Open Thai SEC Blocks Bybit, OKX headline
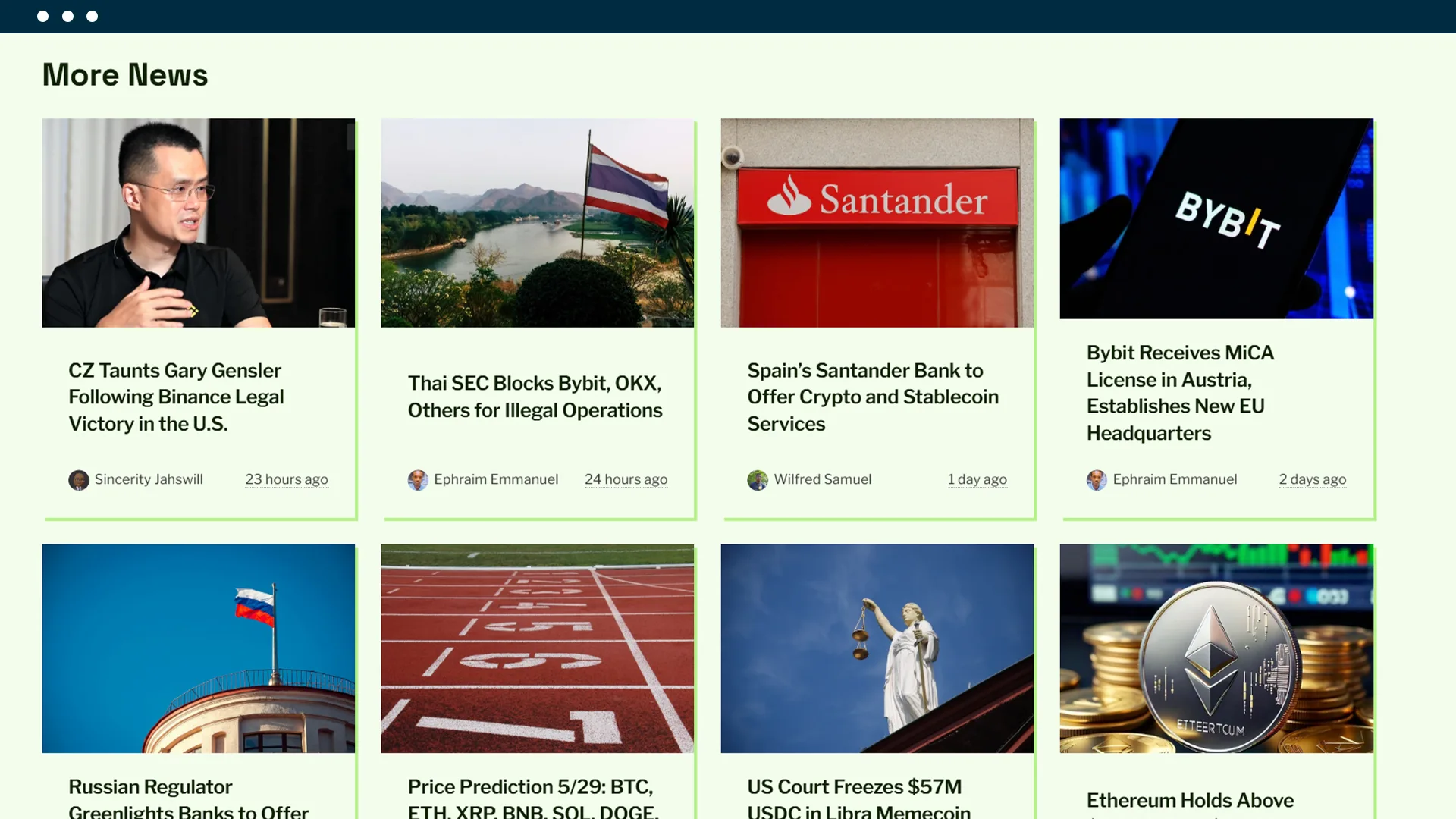Image resolution: width=1456 pixels, height=819 pixels. click(535, 397)
